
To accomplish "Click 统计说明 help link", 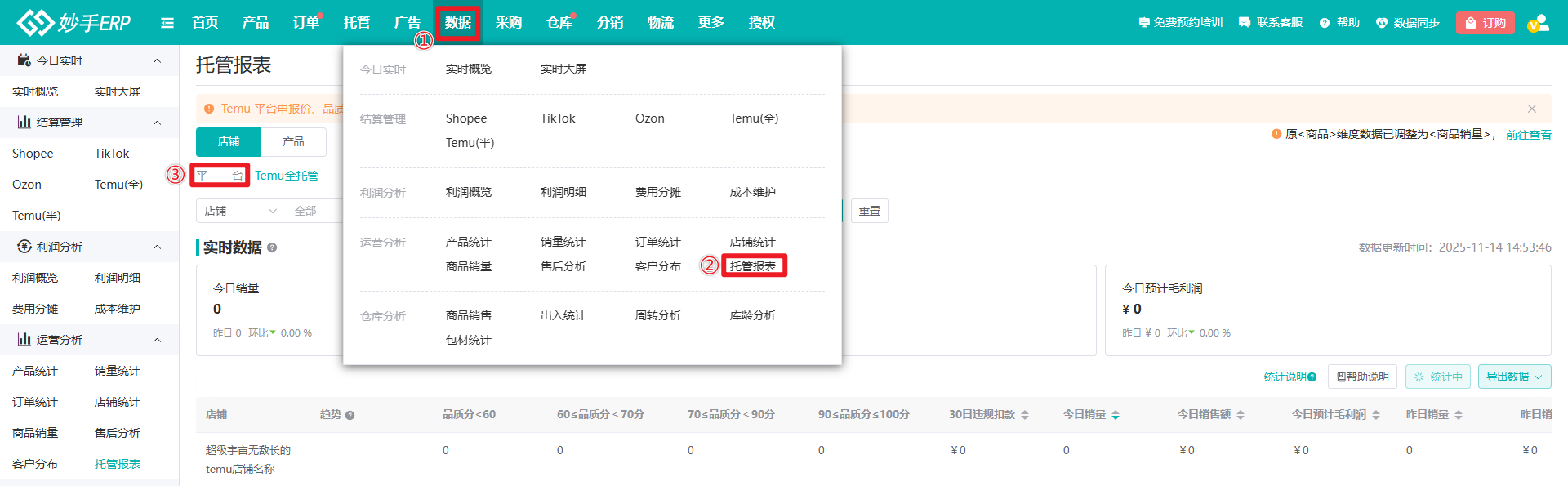I will (x=1290, y=377).
